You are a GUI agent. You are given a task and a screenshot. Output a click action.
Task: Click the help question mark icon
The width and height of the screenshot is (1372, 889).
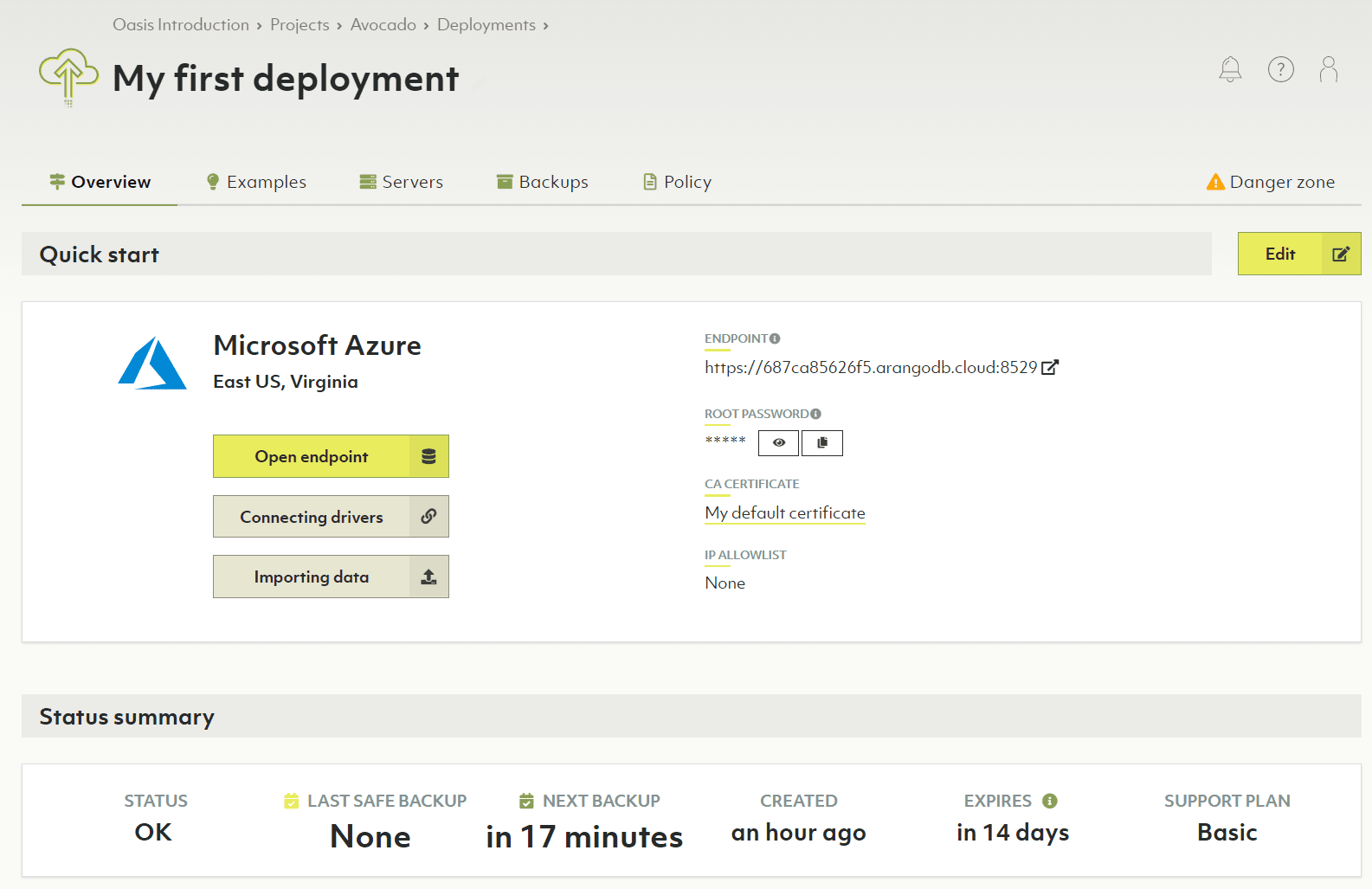tap(1280, 69)
